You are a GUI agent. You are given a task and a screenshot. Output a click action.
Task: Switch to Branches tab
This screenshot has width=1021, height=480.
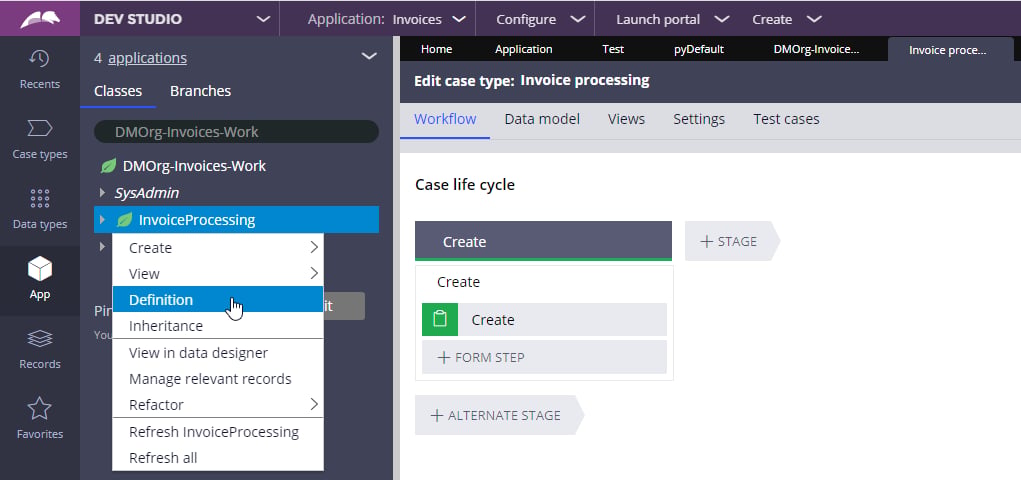point(201,91)
